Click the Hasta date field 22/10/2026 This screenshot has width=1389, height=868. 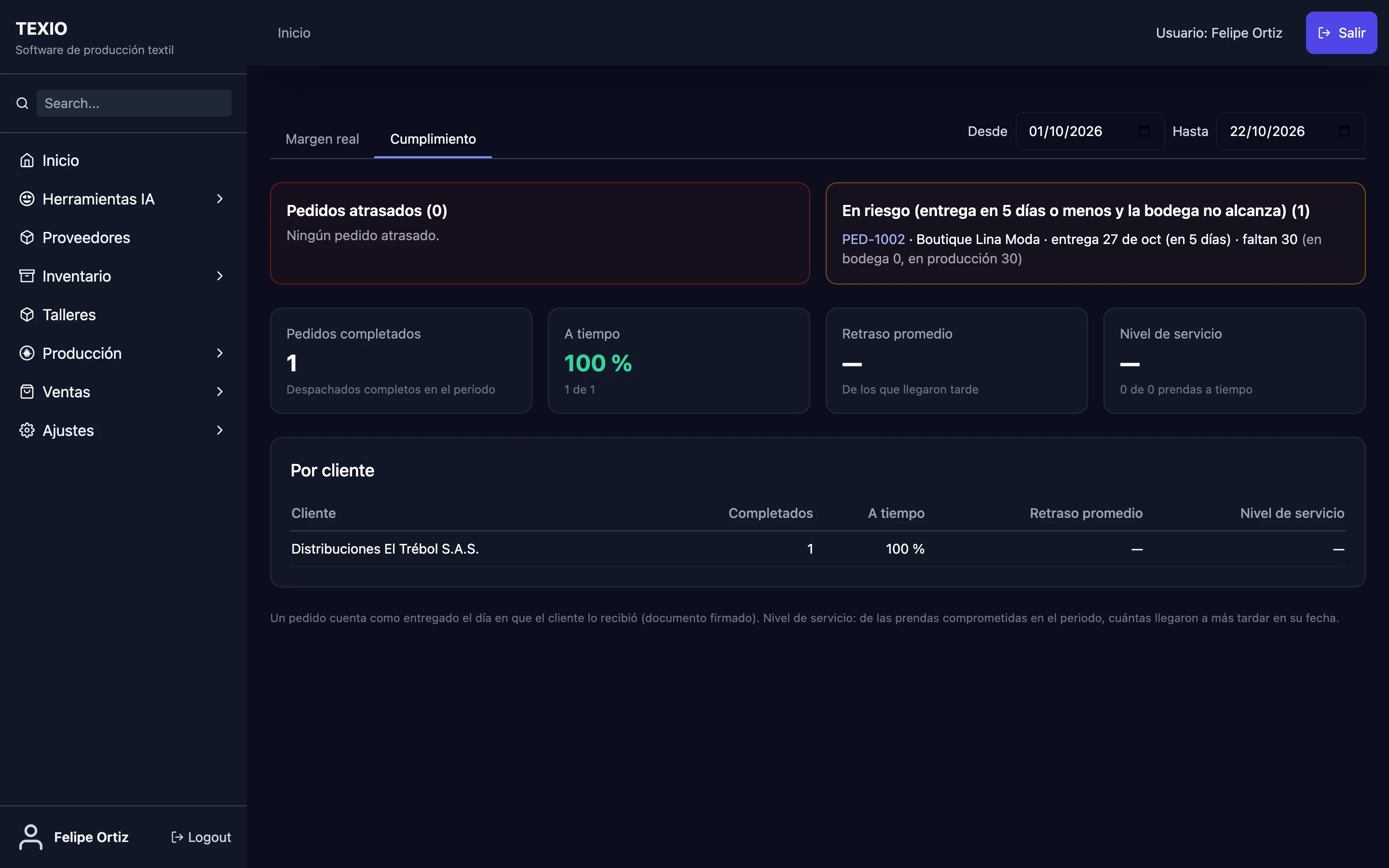click(1290, 131)
